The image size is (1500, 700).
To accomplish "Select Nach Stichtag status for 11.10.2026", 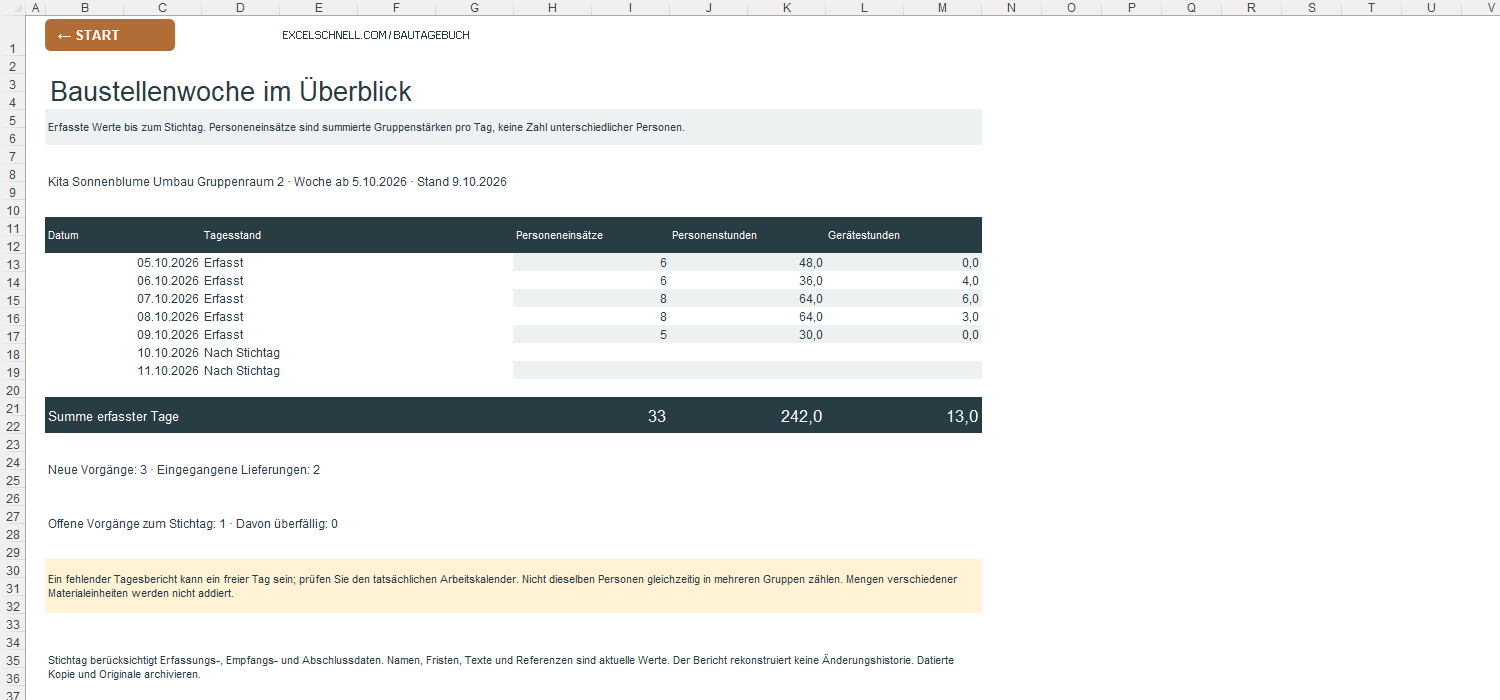I will [x=241, y=371].
